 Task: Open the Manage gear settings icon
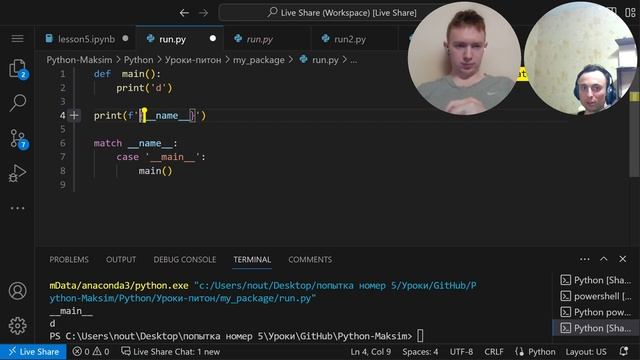click(x=18, y=325)
